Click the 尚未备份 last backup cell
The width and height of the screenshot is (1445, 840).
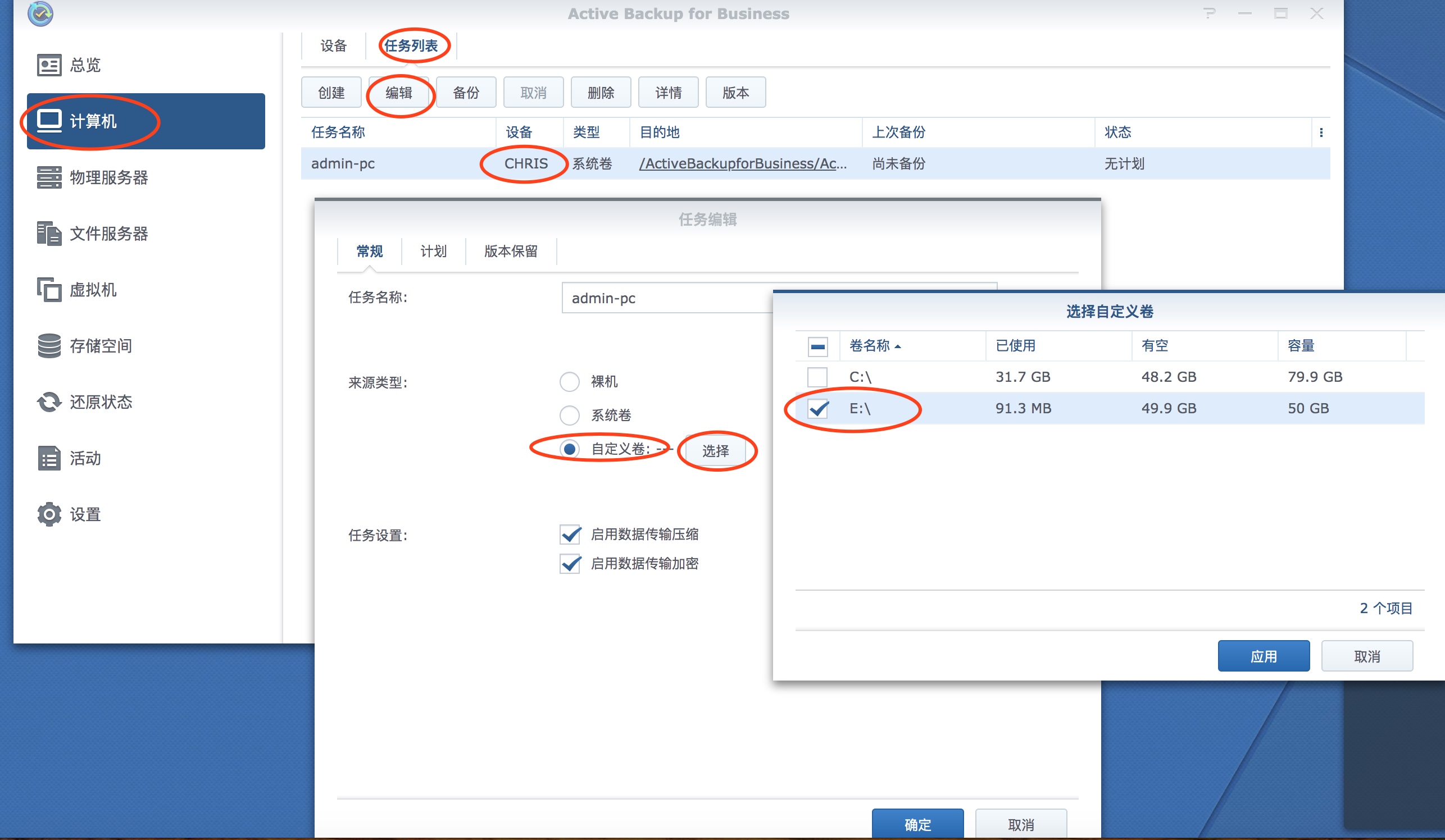tap(898, 164)
